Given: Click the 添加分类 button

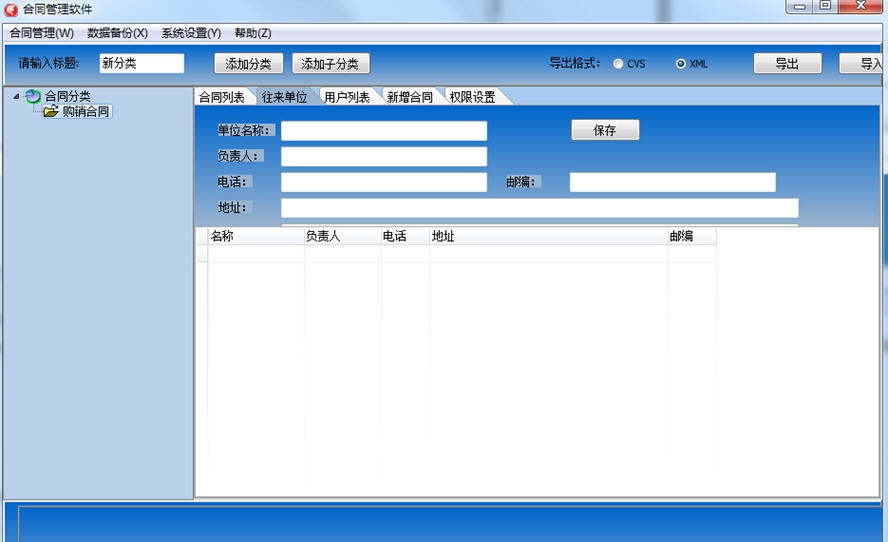Looking at the screenshot, I should coord(249,63).
